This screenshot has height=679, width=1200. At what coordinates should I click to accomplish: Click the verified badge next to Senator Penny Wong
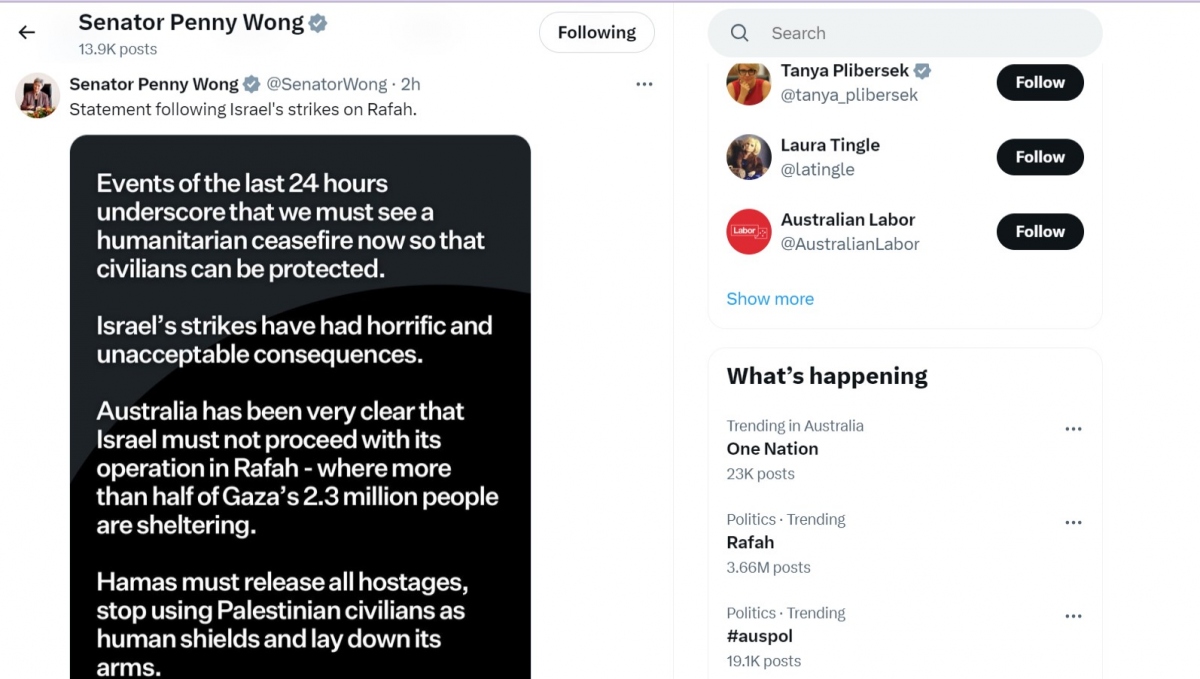coord(319,21)
